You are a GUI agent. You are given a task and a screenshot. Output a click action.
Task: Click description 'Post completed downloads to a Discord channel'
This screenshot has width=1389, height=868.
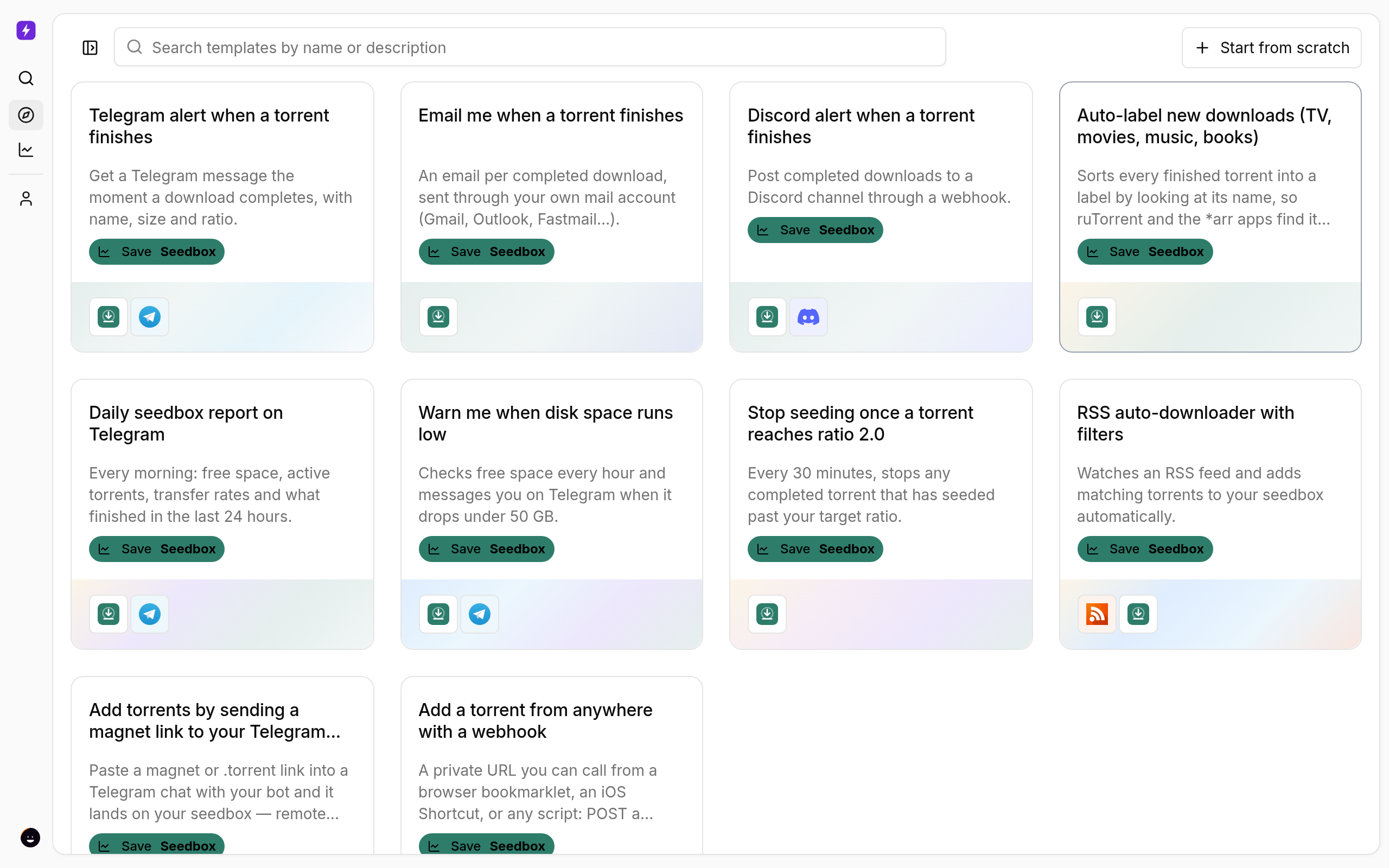(x=879, y=187)
